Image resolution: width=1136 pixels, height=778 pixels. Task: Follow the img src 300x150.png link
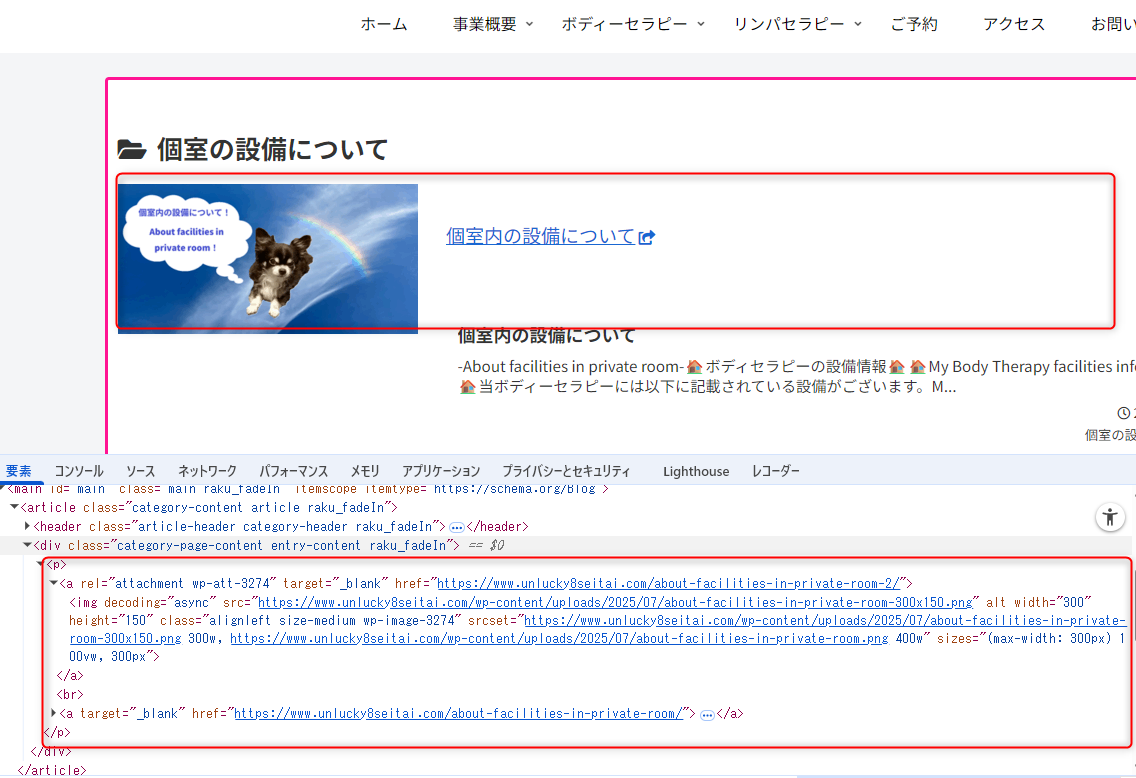click(x=615, y=602)
